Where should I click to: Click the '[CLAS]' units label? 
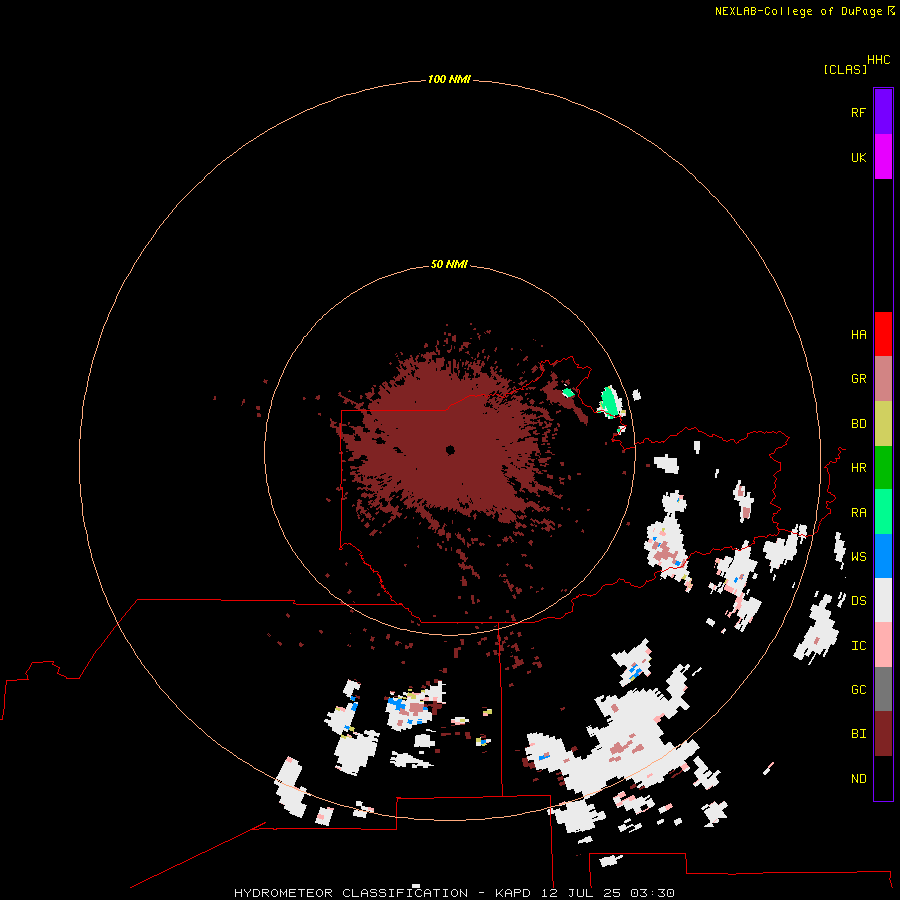point(845,69)
